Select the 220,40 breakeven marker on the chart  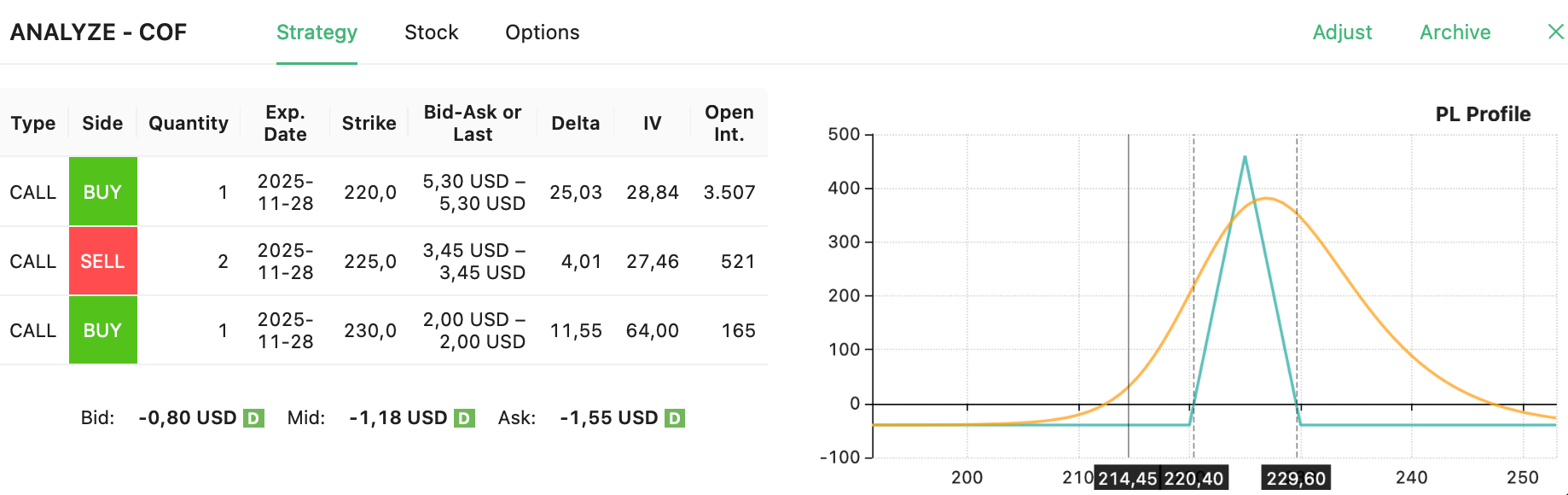click(x=1193, y=477)
